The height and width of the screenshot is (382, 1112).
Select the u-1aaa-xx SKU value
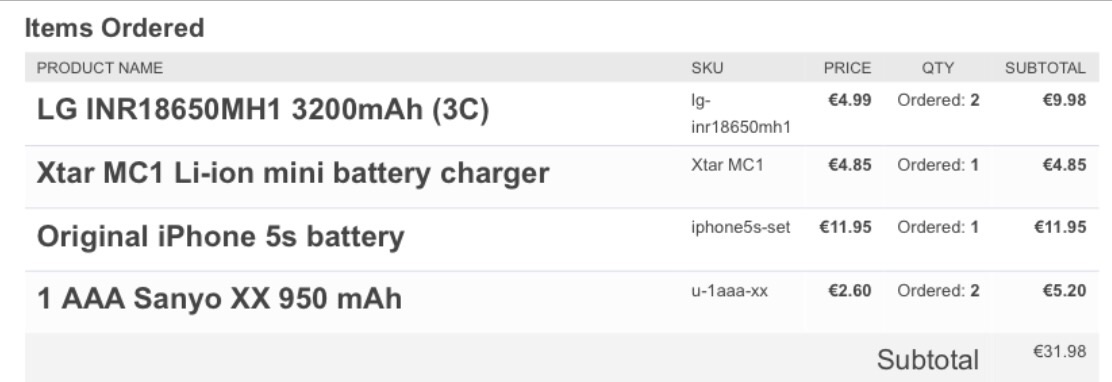point(729,291)
